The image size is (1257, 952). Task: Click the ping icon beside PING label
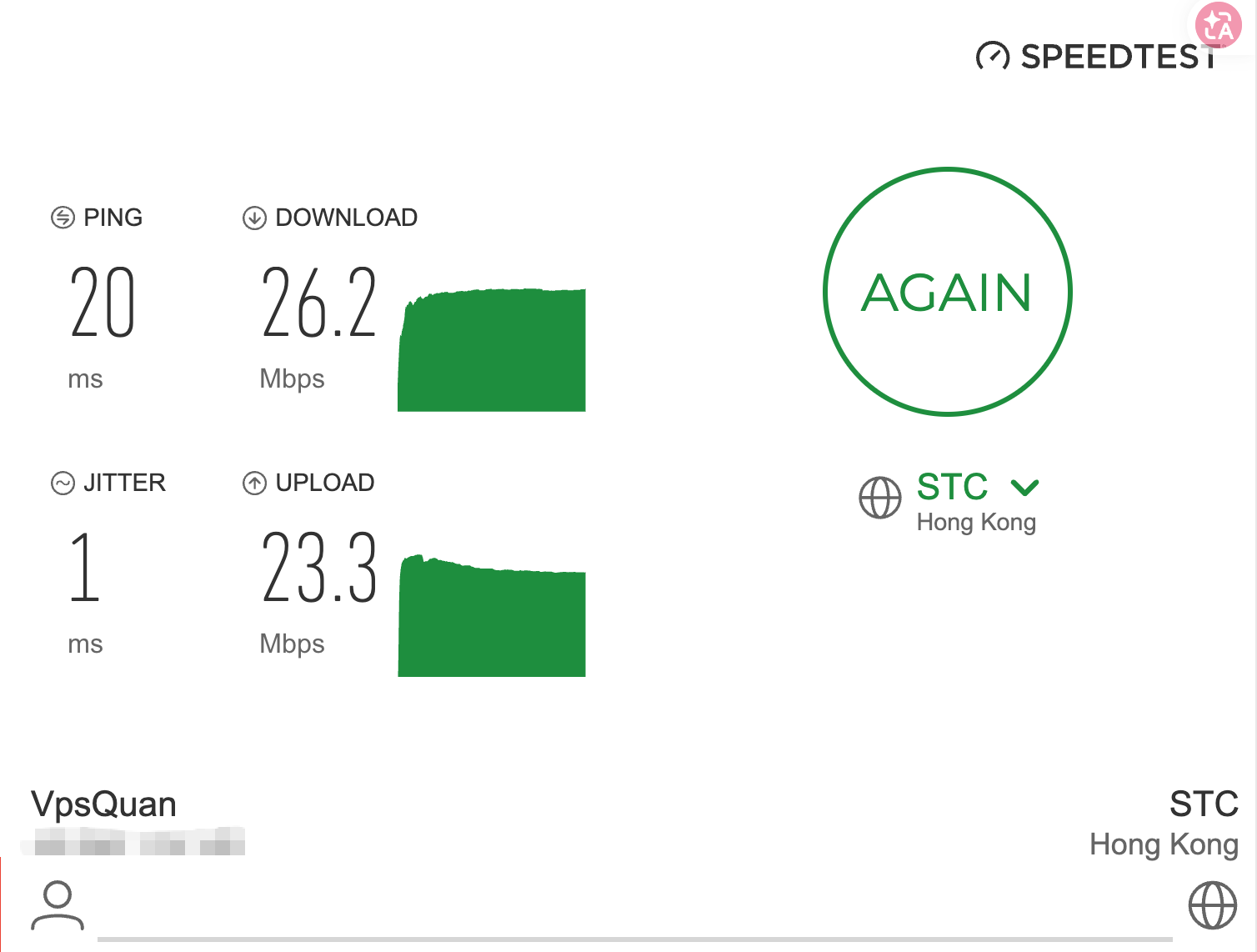[x=63, y=218]
